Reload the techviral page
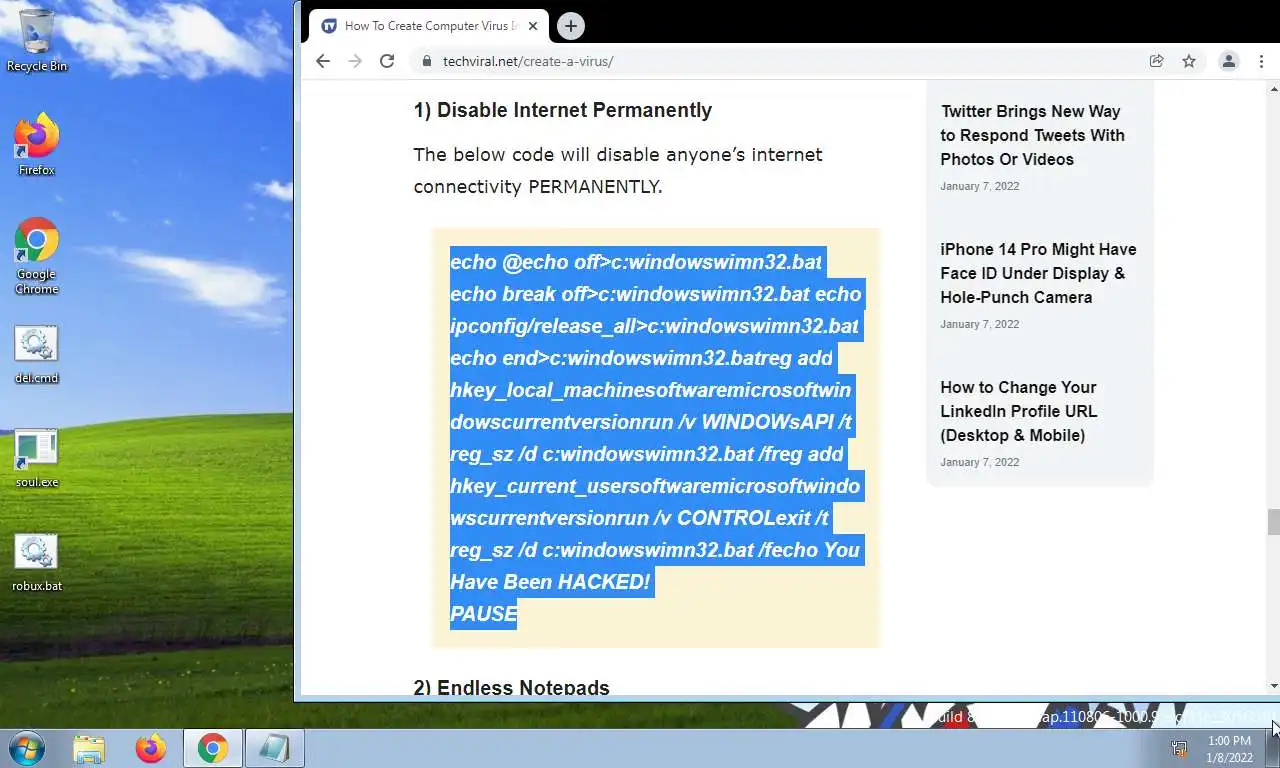Viewport: 1280px width, 768px height. point(387,61)
